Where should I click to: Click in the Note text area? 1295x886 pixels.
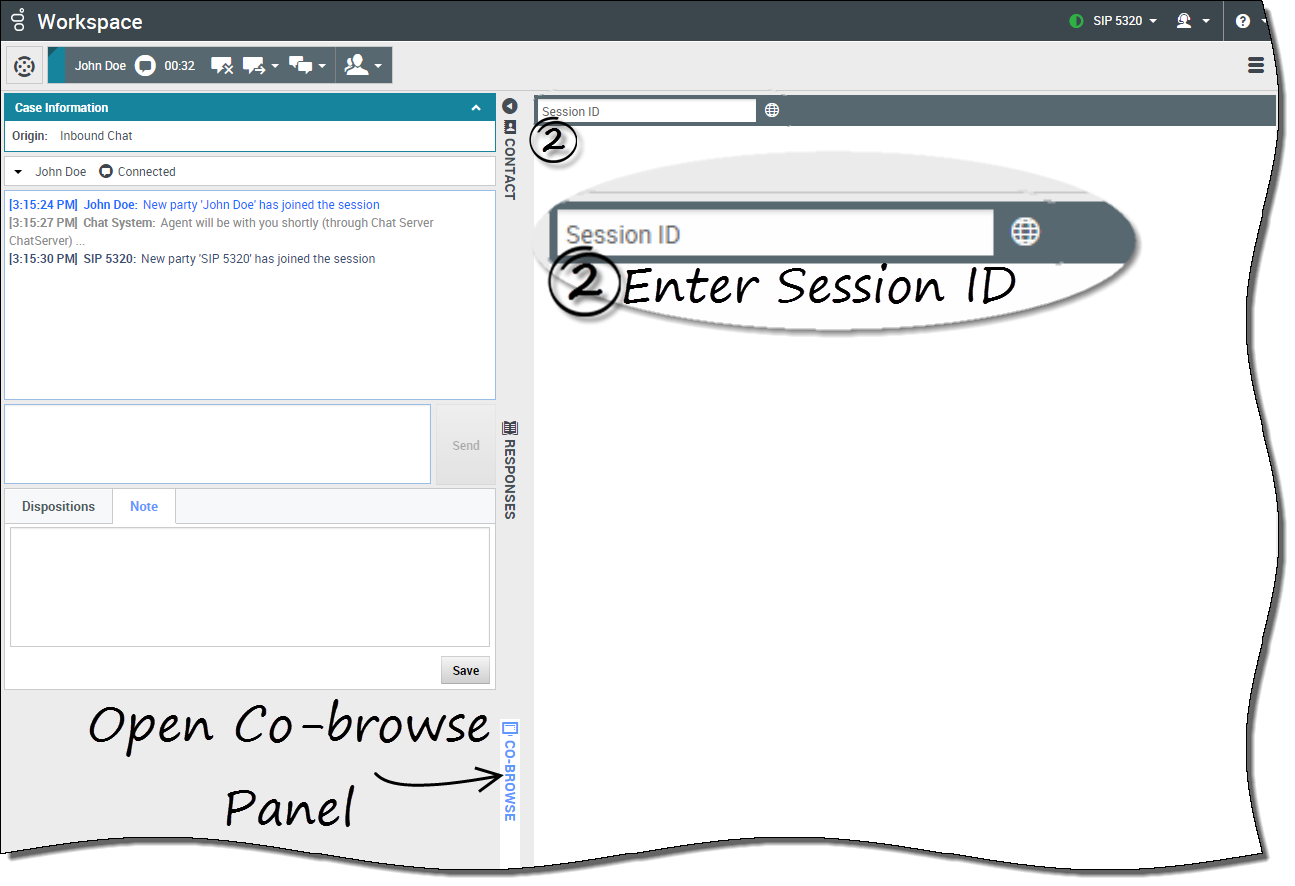pos(250,587)
